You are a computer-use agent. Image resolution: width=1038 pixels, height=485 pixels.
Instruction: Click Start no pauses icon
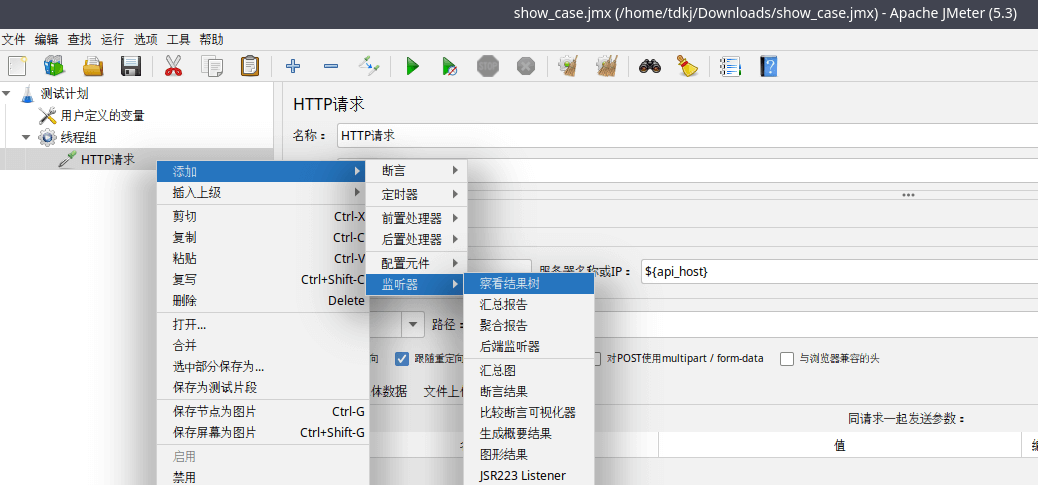coord(449,66)
